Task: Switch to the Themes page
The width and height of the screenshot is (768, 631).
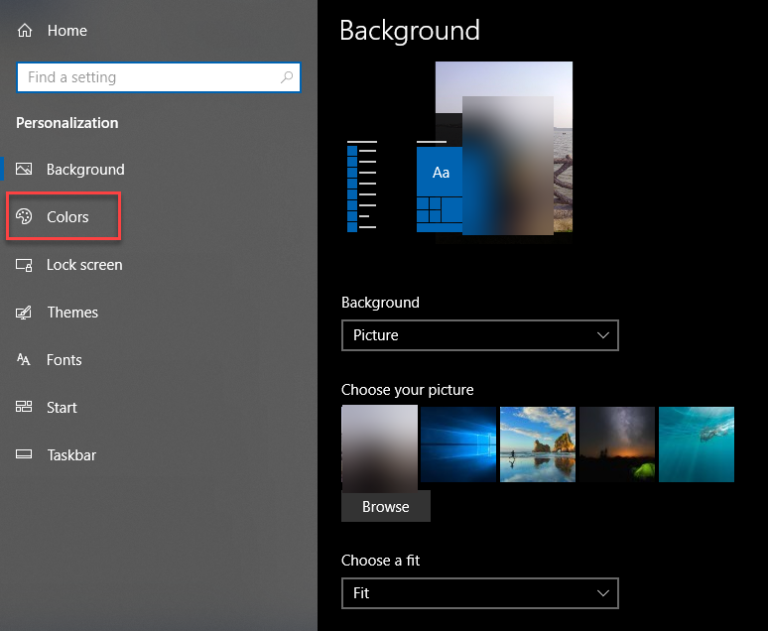Action: 72,312
